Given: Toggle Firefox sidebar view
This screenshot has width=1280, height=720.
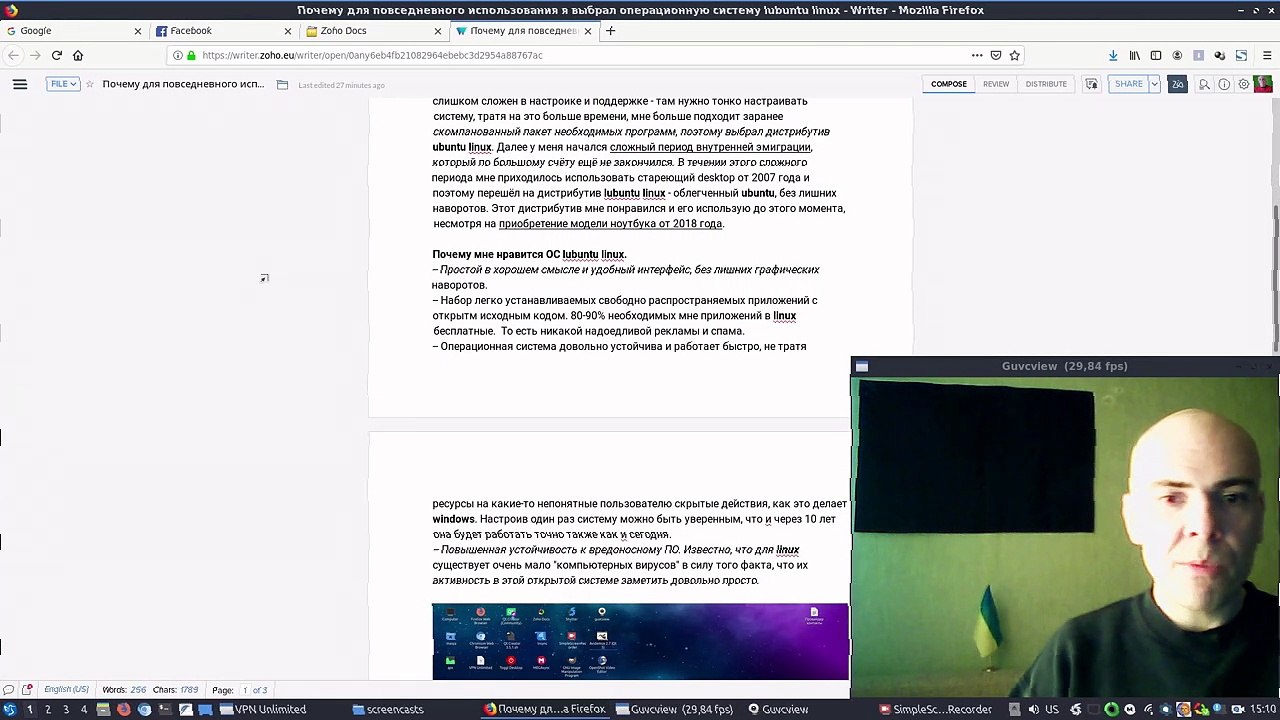Looking at the screenshot, I should tap(1156, 56).
